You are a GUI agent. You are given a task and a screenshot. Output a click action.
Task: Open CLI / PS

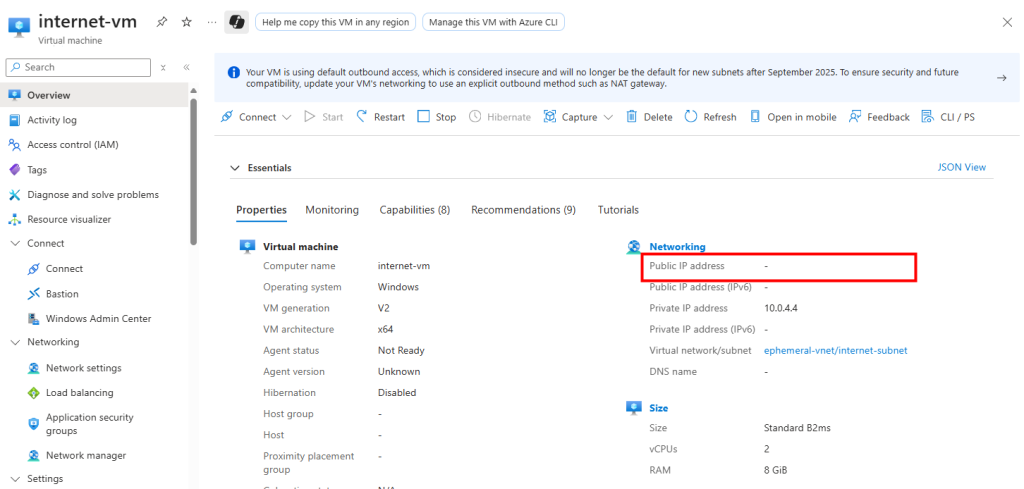pos(948,117)
